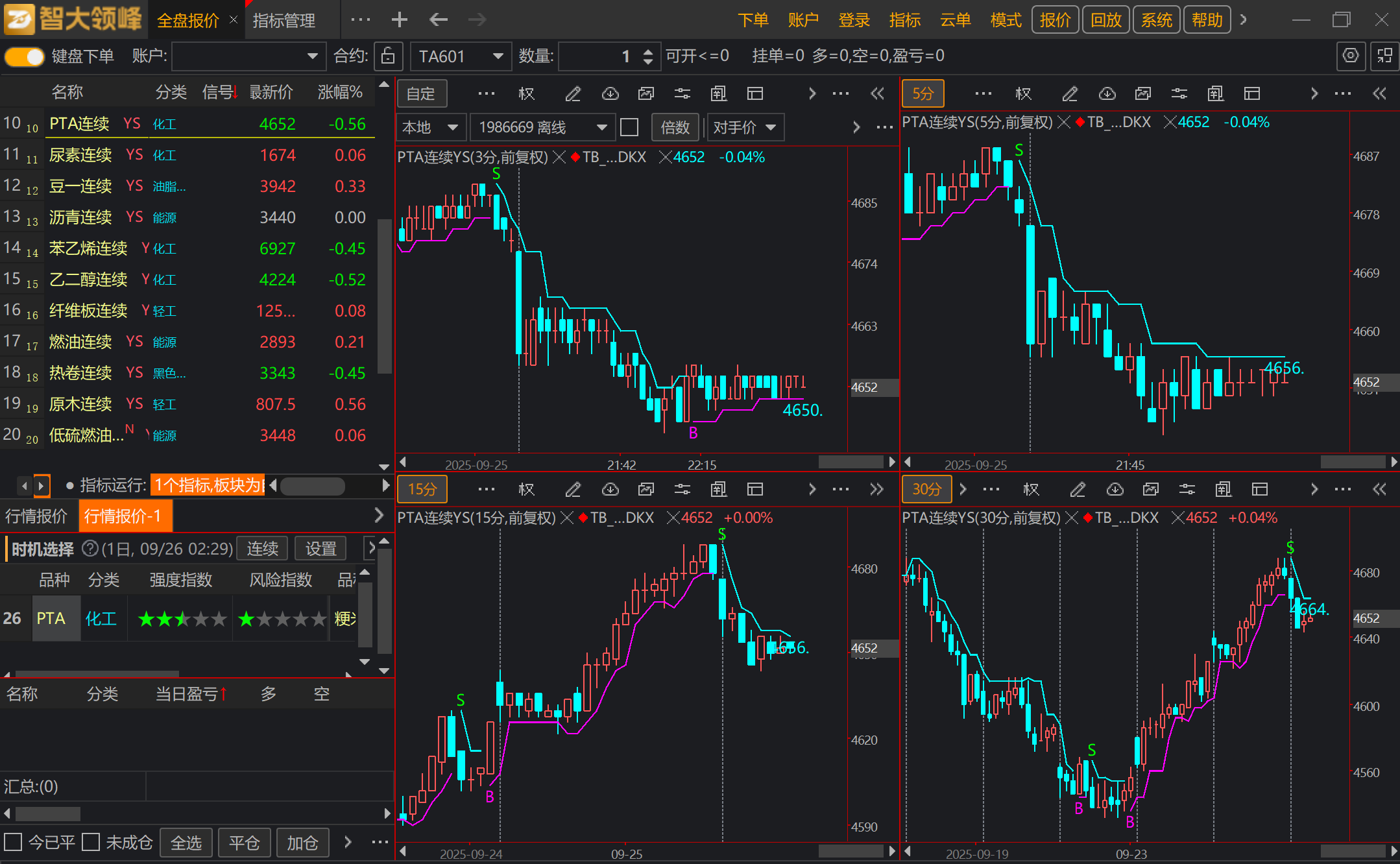Open the 1986669 离线 account dropdown
This screenshot has width=1400, height=864.
[601, 127]
